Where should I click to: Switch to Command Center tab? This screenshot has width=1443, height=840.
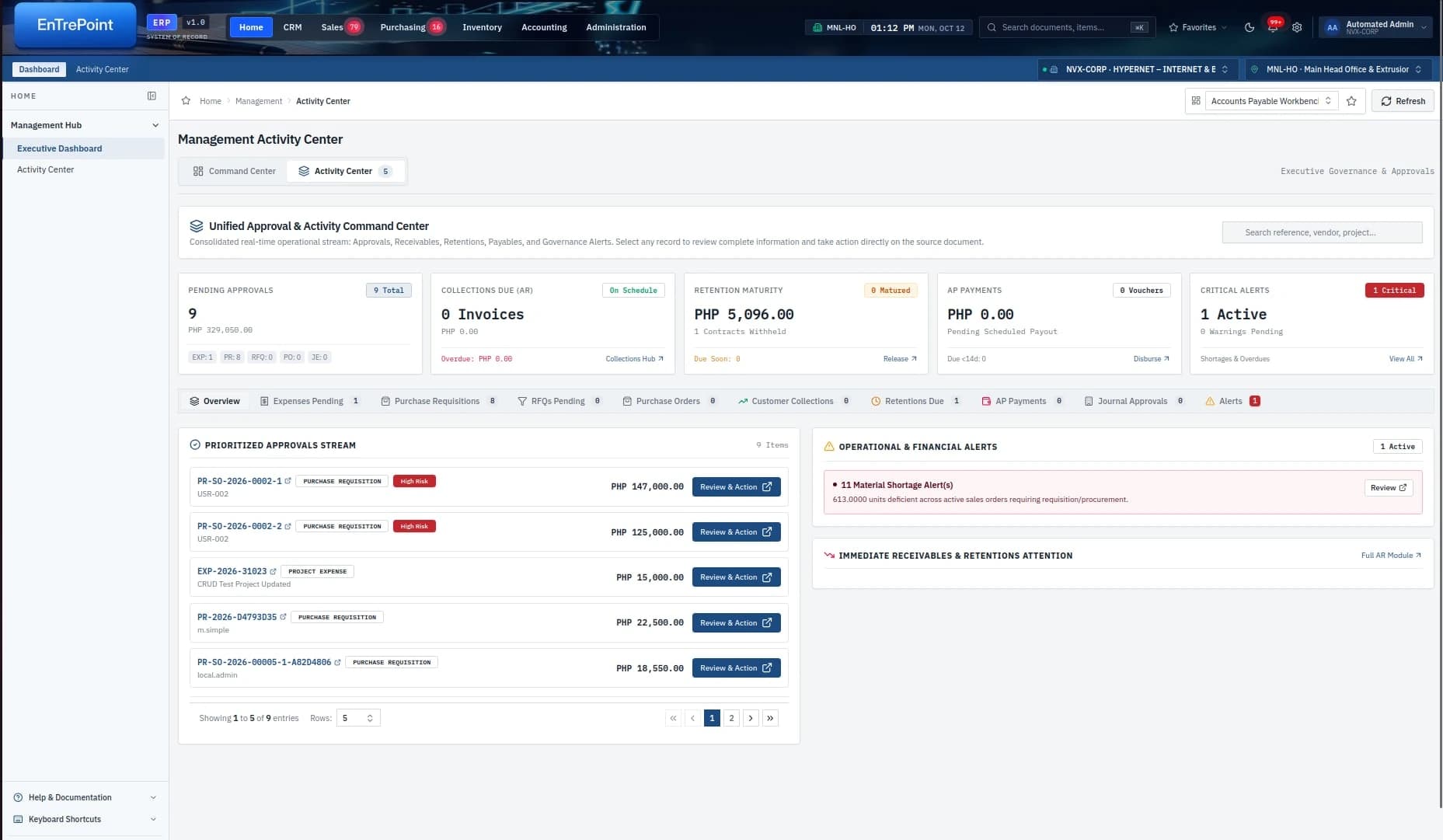pos(234,171)
